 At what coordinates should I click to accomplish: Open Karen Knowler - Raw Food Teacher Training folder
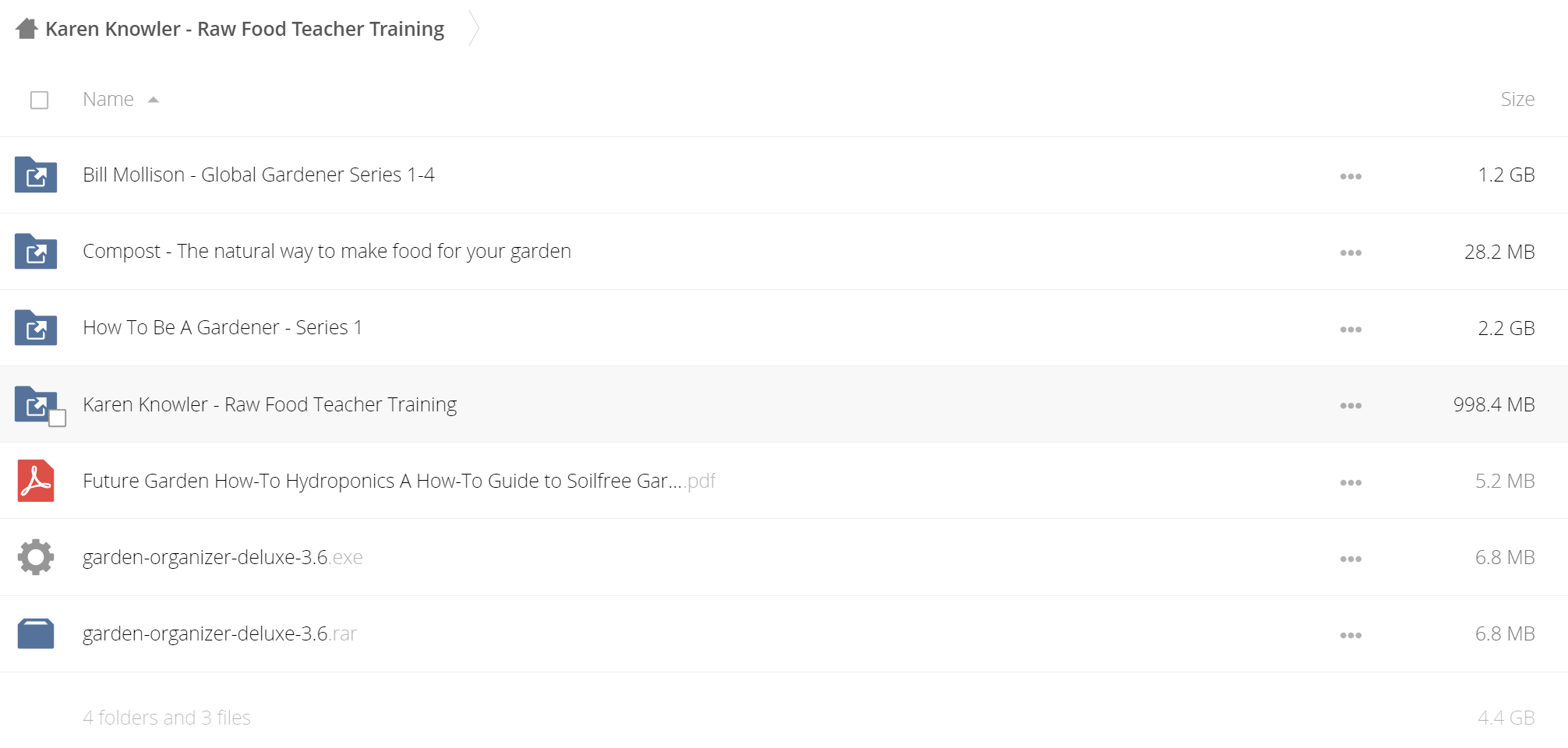pyautogui.click(x=270, y=404)
